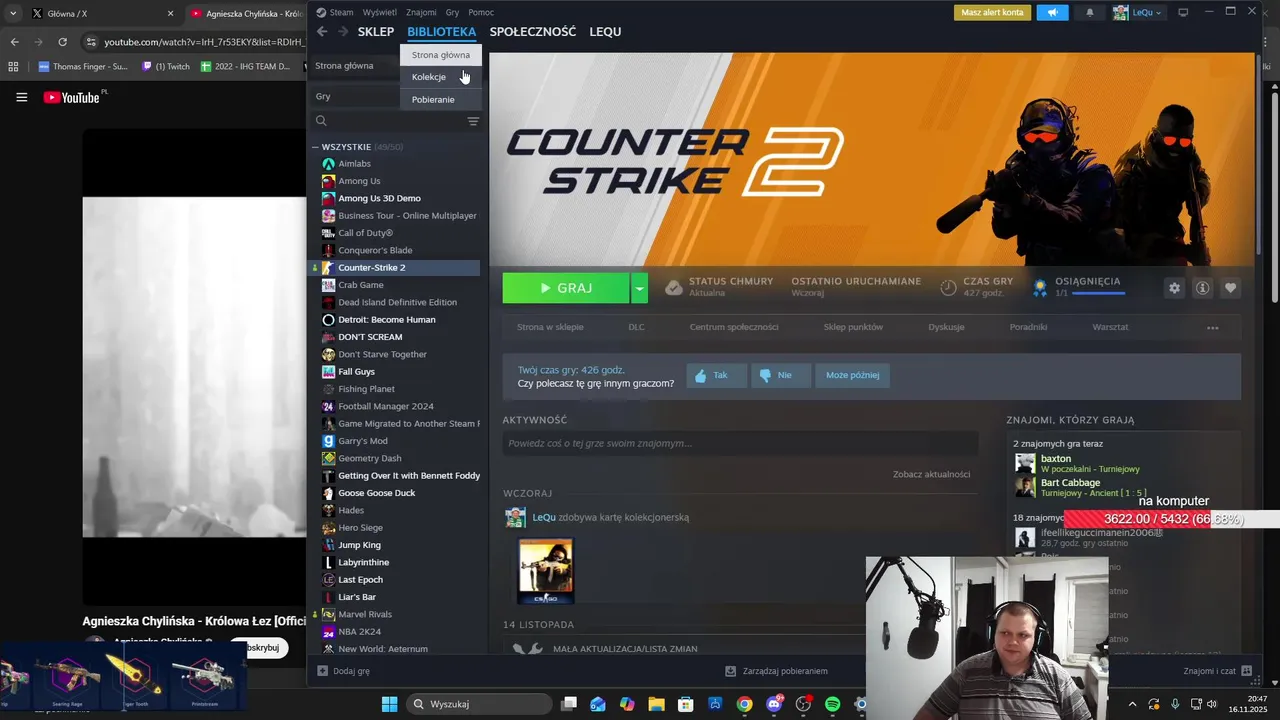This screenshot has width=1280, height=720.
Task: Click Może później button
Action: click(x=852, y=375)
